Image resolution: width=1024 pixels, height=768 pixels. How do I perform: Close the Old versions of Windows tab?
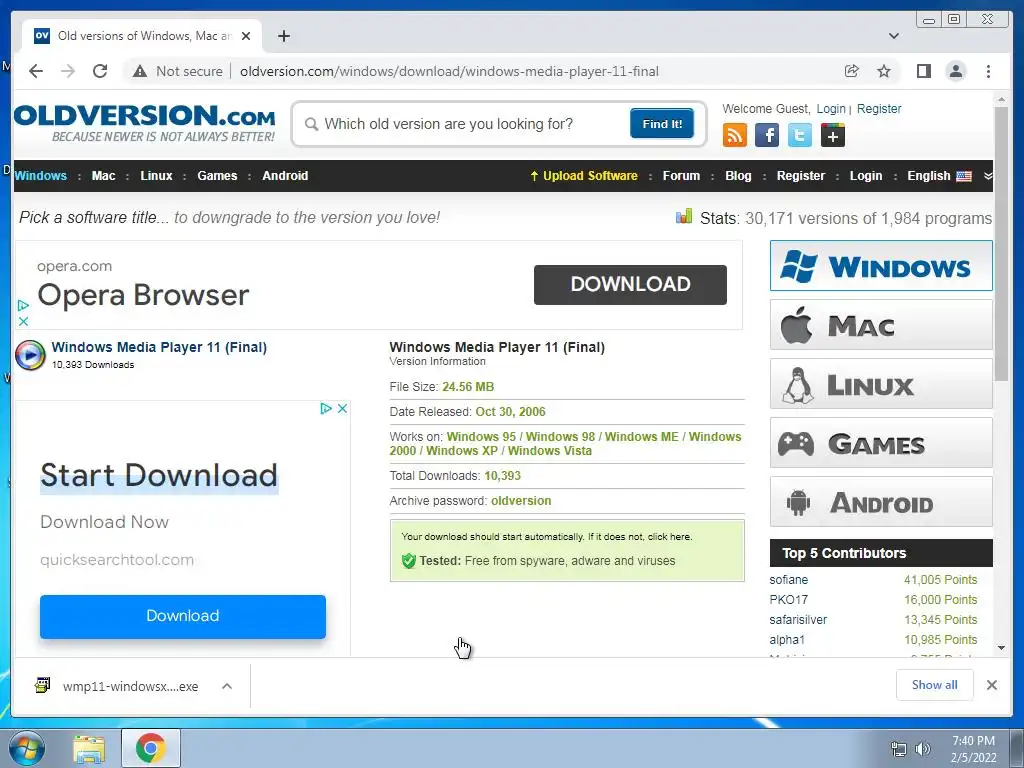246,36
